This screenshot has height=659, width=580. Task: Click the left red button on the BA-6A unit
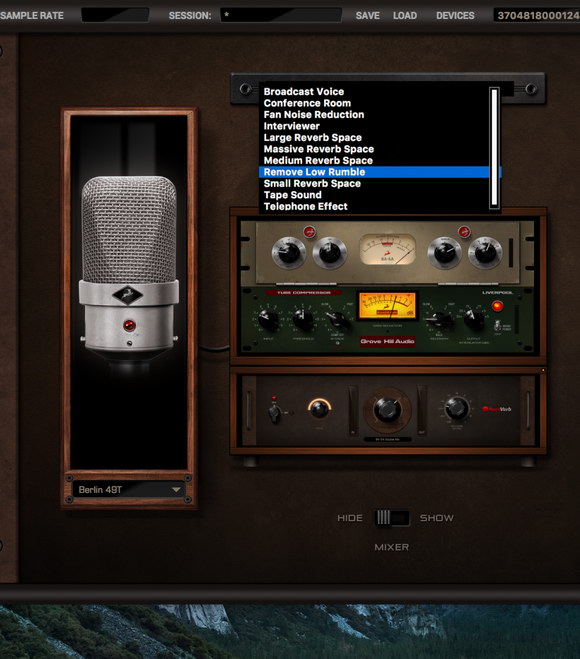[310, 232]
